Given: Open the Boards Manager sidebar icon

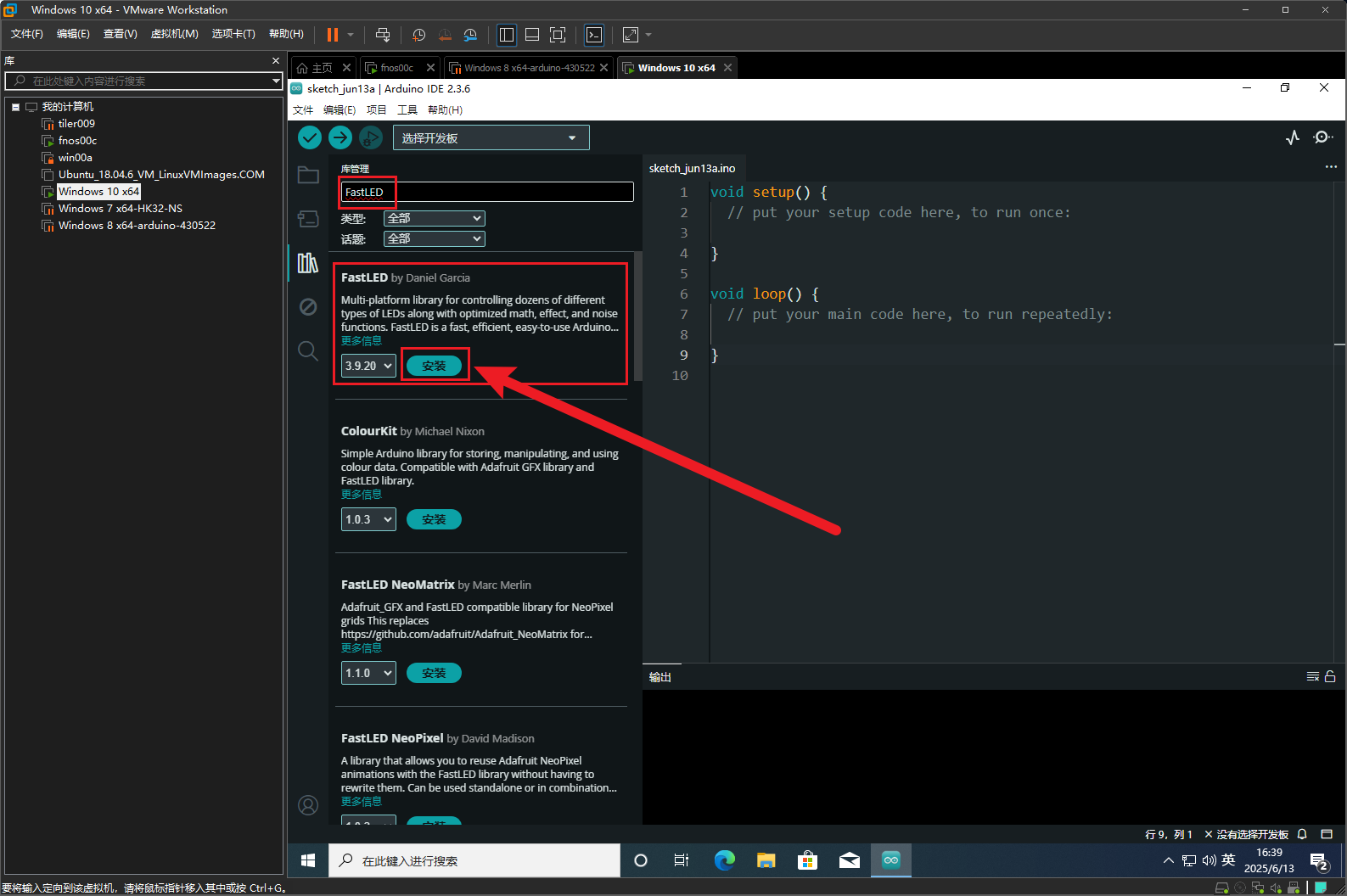Looking at the screenshot, I should pyautogui.click(x=308, y=219).
